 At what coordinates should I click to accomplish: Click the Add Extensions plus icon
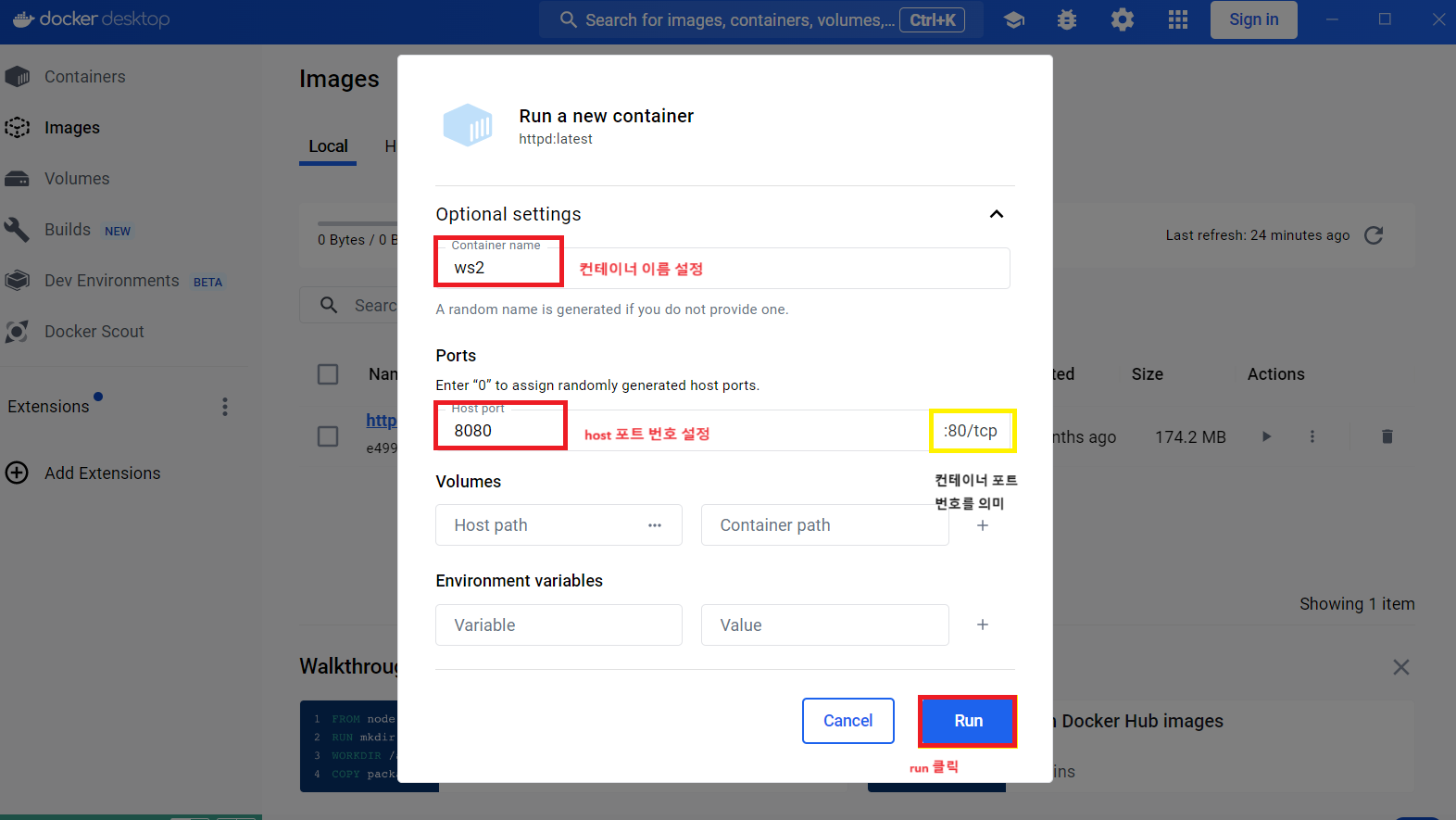[17, 473]
